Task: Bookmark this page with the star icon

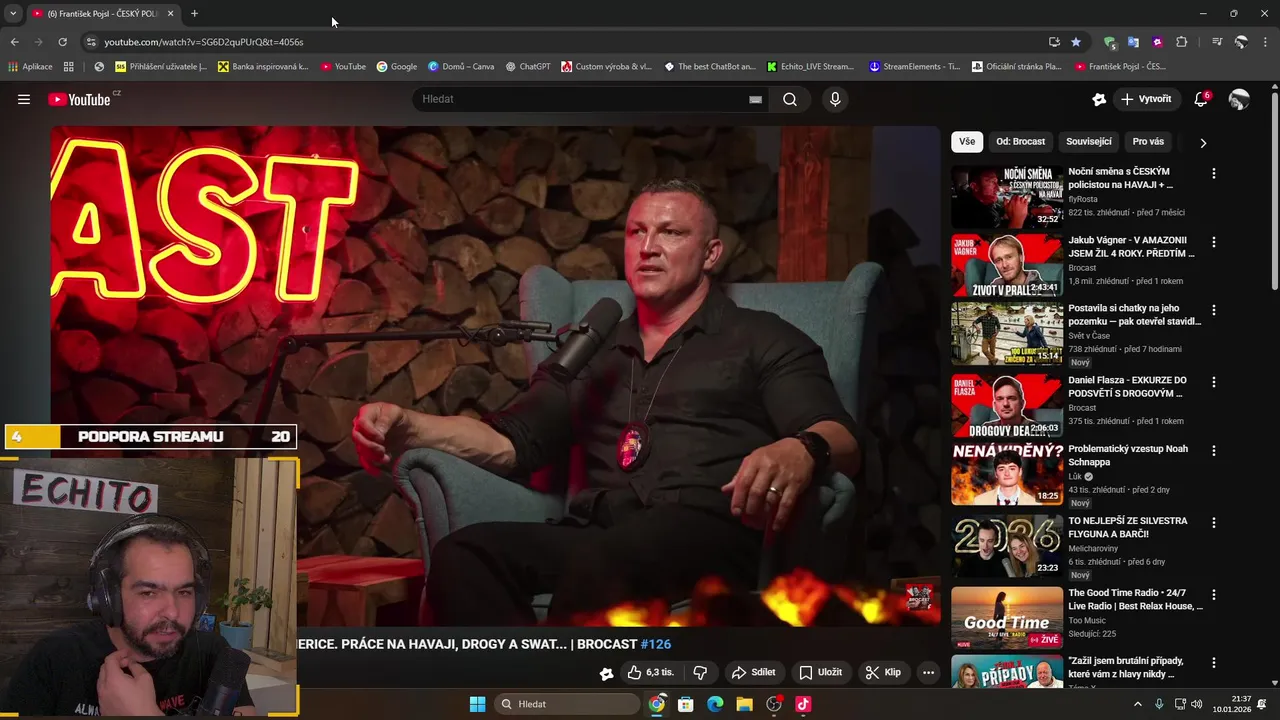Action: 1076,42
